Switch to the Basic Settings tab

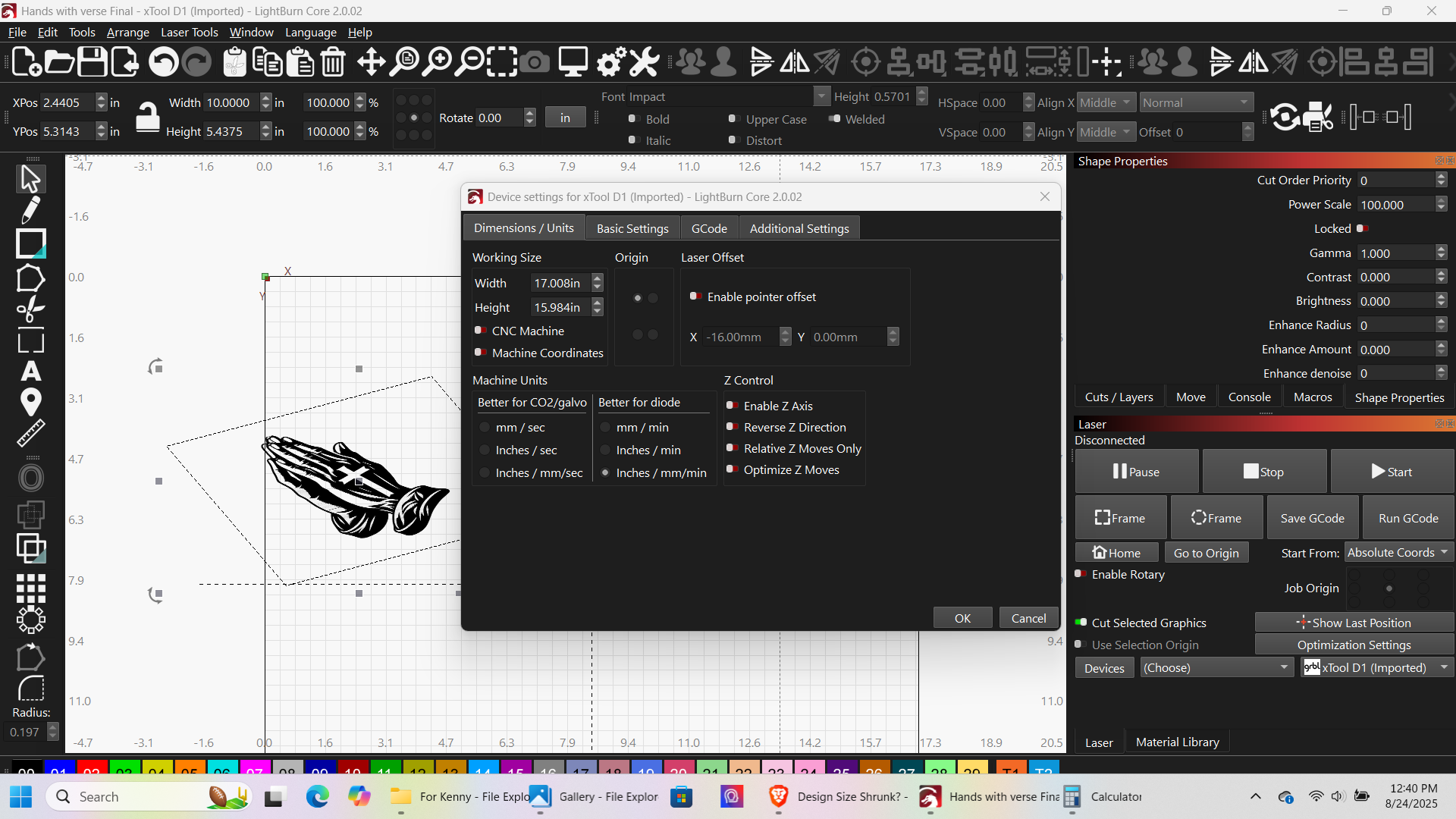click(x=632, y=228)
